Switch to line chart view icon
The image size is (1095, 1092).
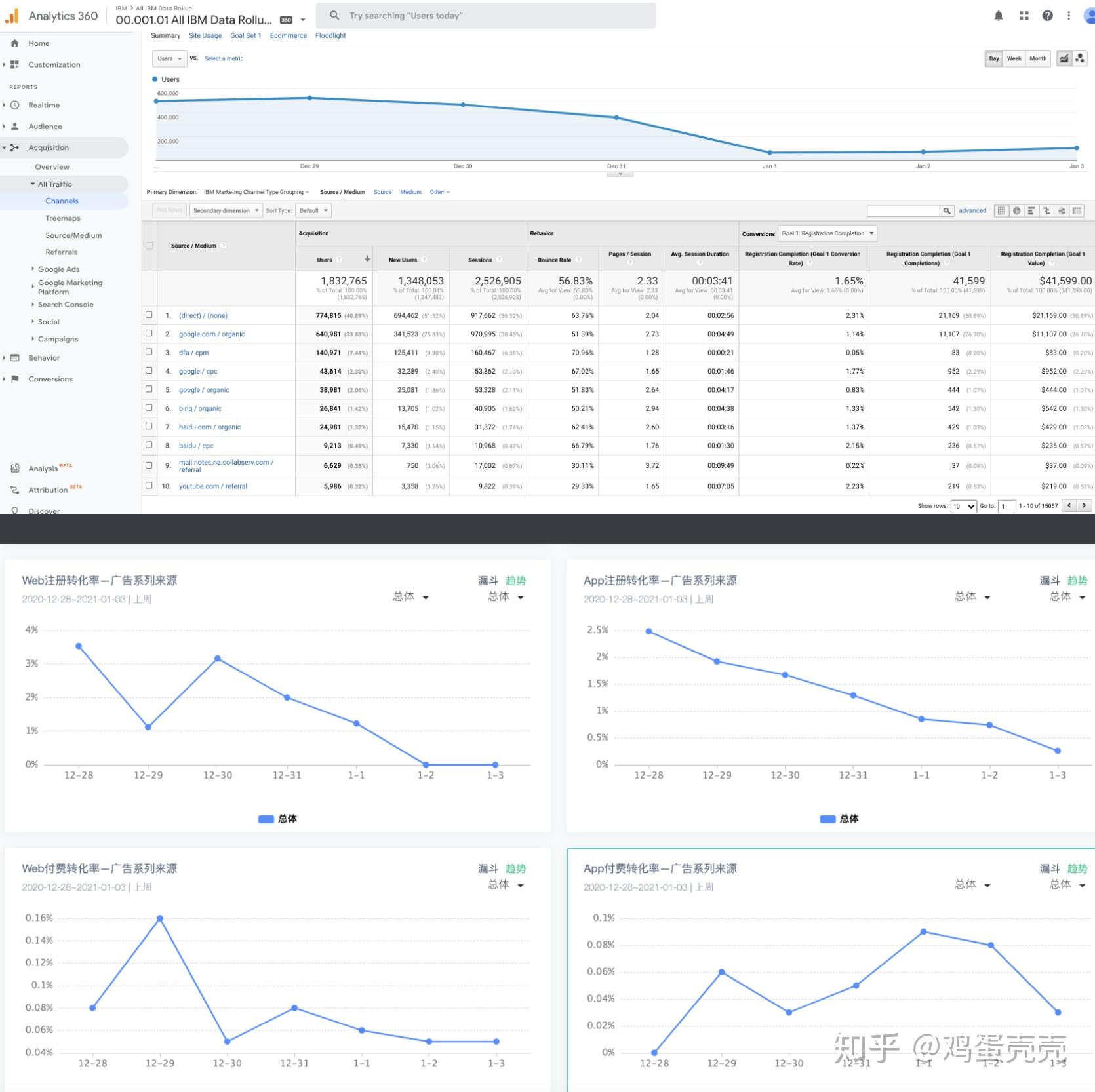pos(1064,58)
